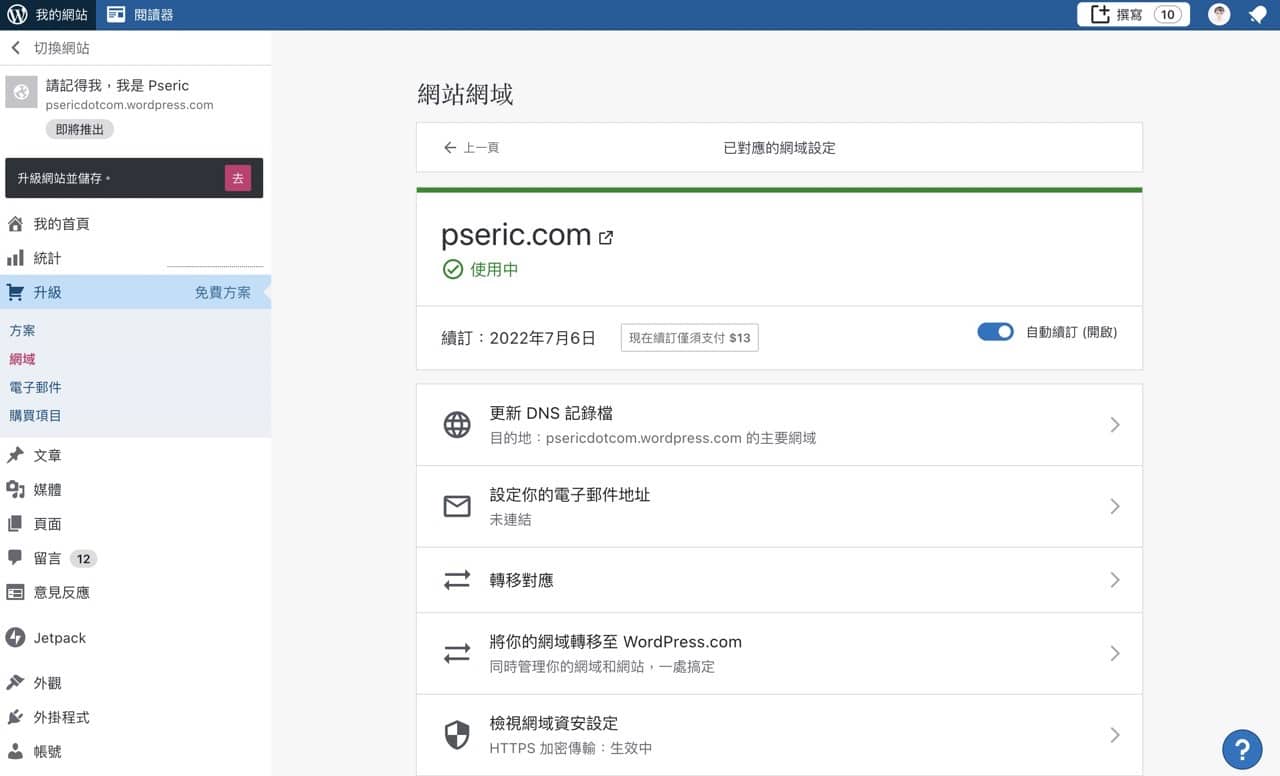Select 網域 submenu item

pos(22,359)
